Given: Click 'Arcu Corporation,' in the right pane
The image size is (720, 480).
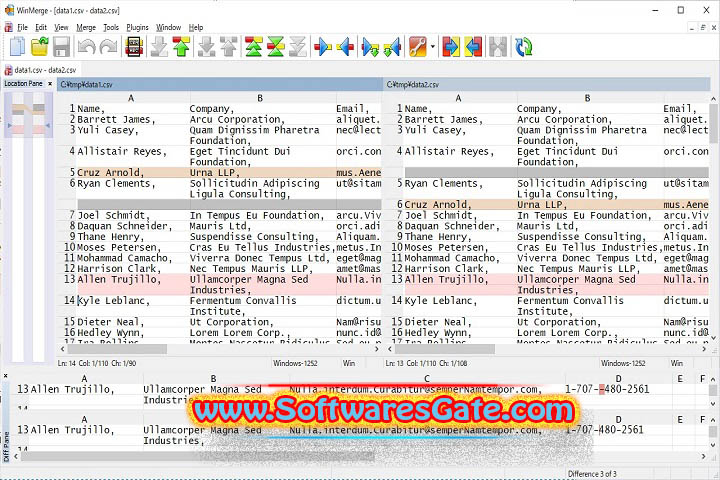Looking at the screenshot, I should click(564, 119).
